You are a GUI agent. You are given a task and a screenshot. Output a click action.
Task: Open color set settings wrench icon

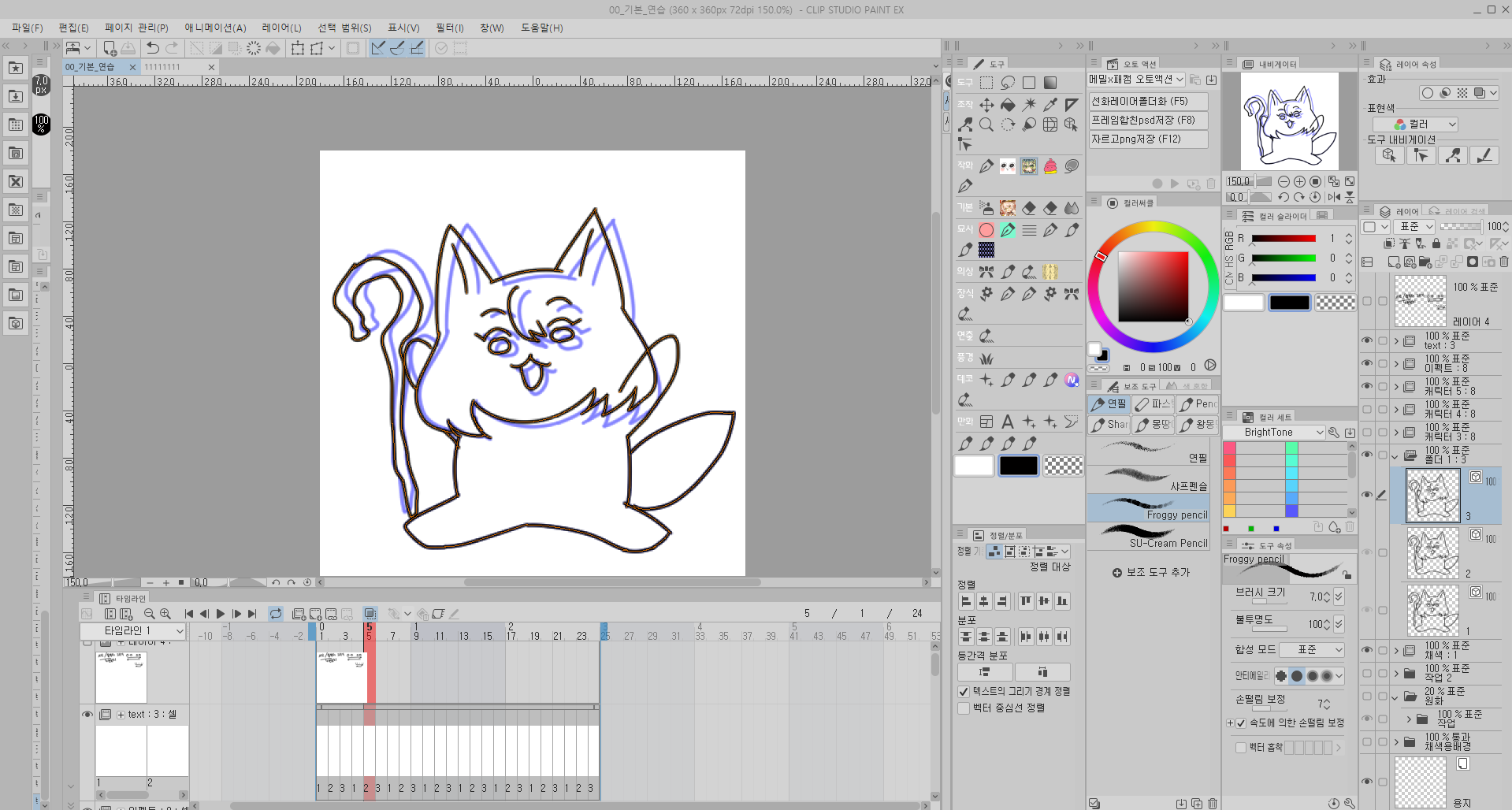[1333, 432]
